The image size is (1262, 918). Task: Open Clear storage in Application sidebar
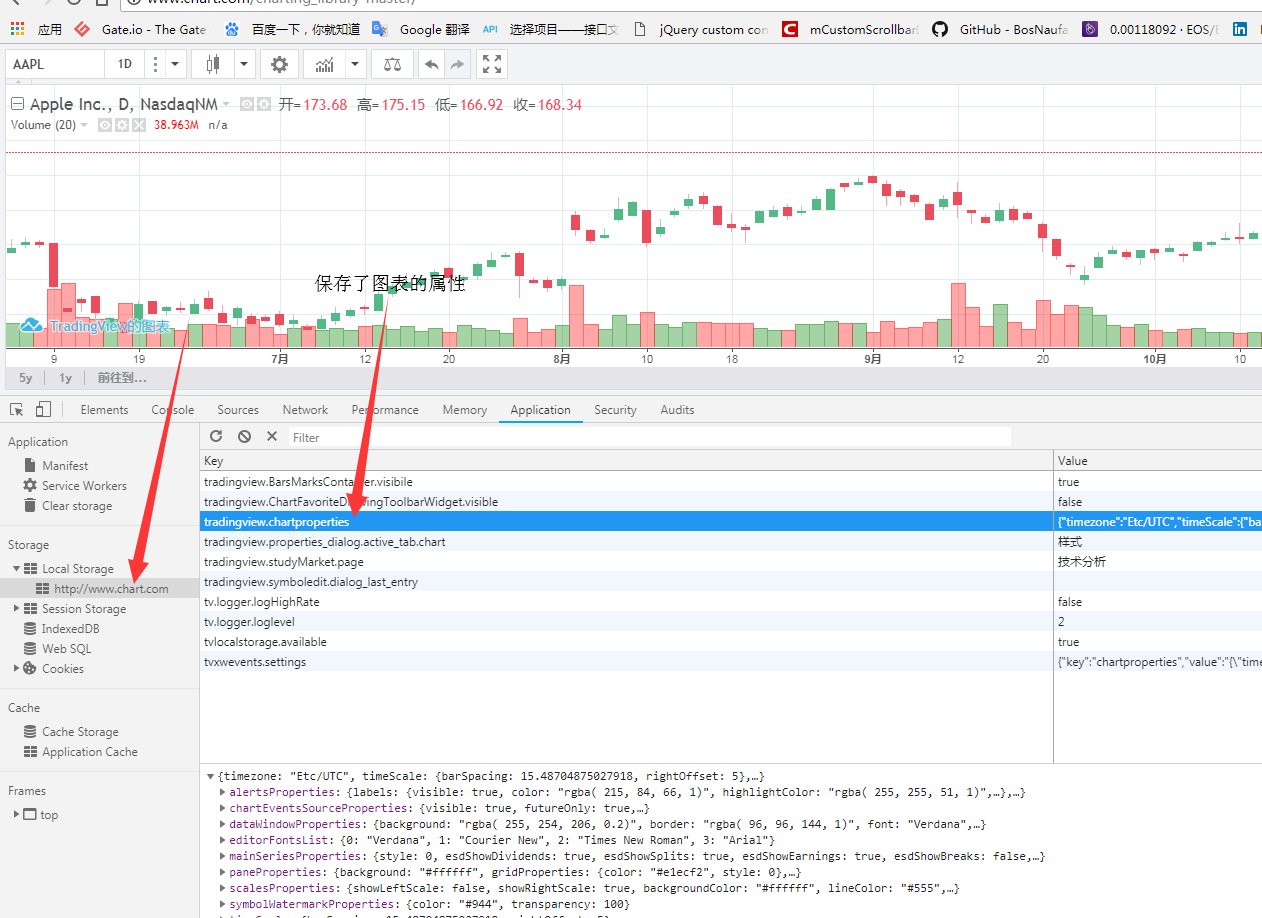(77, 506)
